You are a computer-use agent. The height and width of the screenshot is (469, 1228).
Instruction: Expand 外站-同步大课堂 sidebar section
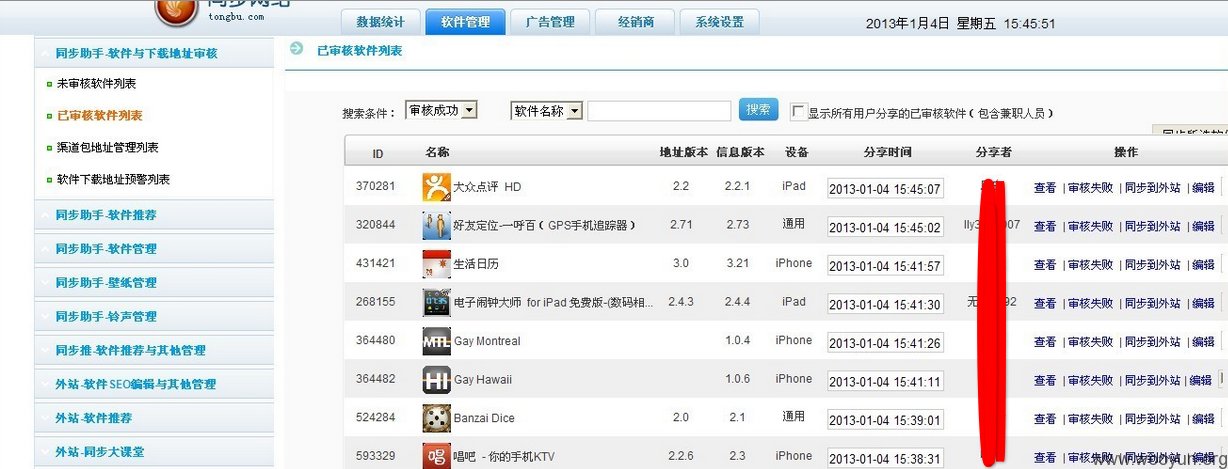(x=154, y=452)
